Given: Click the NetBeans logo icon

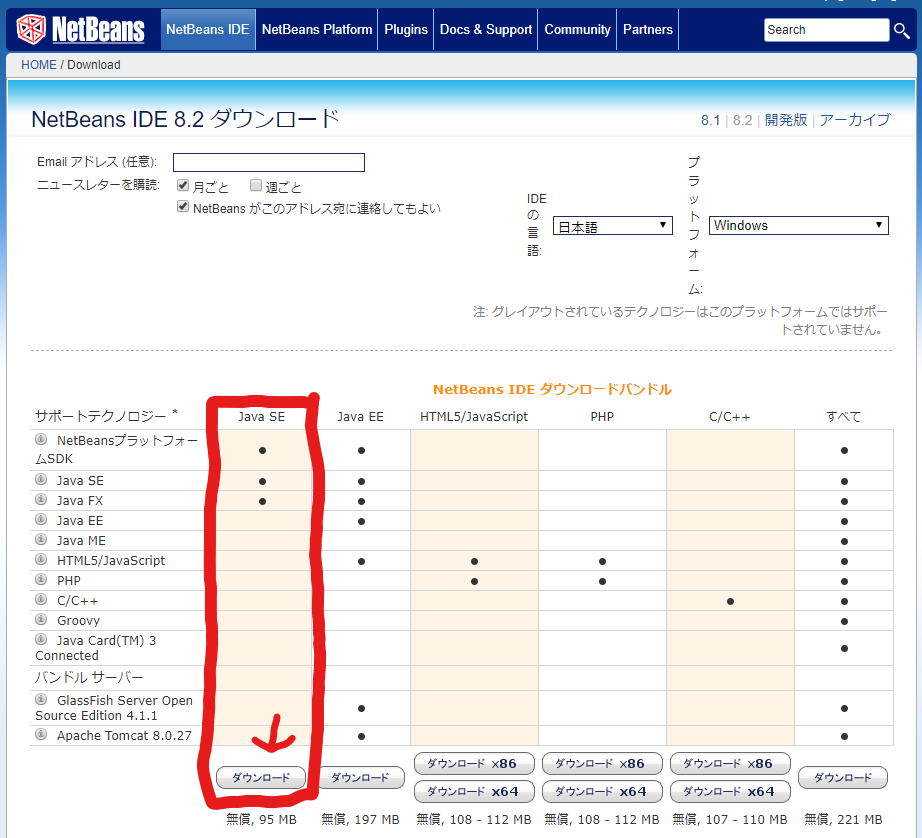Looking at the screenshot, I should pyautogui.click(x=32, y=29).
